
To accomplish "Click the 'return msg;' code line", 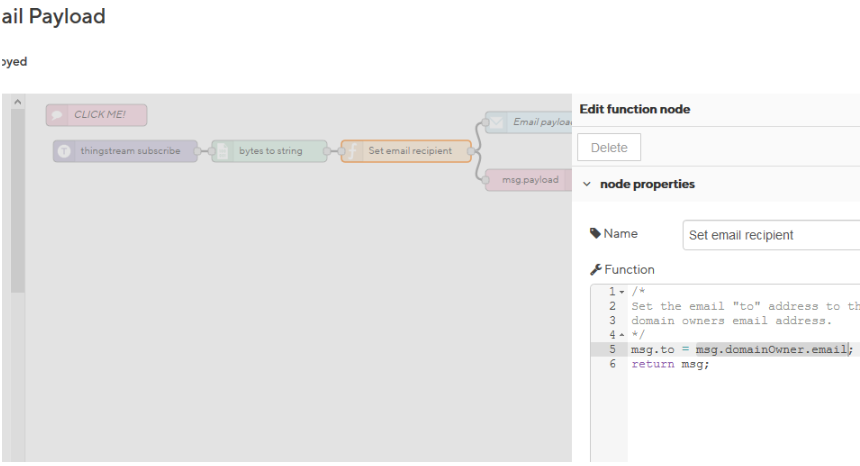I will 670,364.
